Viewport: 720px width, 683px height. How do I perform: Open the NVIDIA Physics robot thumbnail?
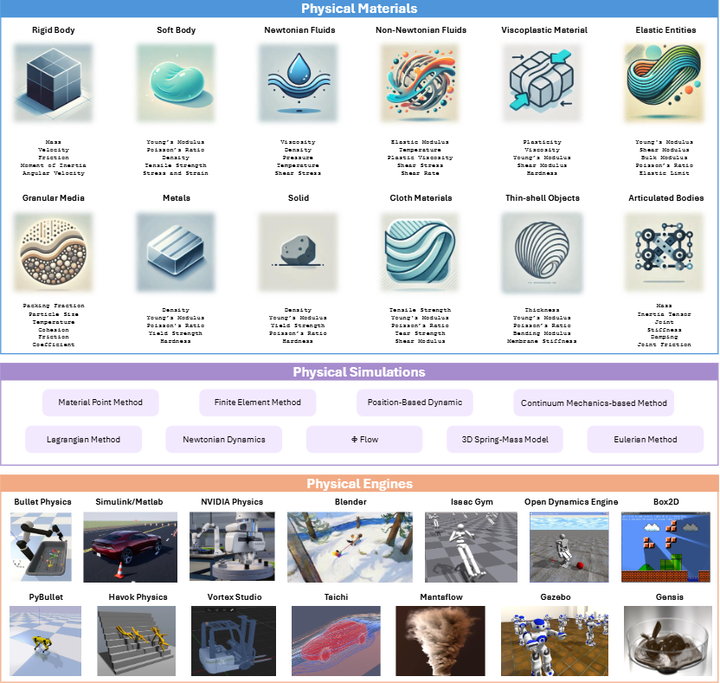[232, 547]
